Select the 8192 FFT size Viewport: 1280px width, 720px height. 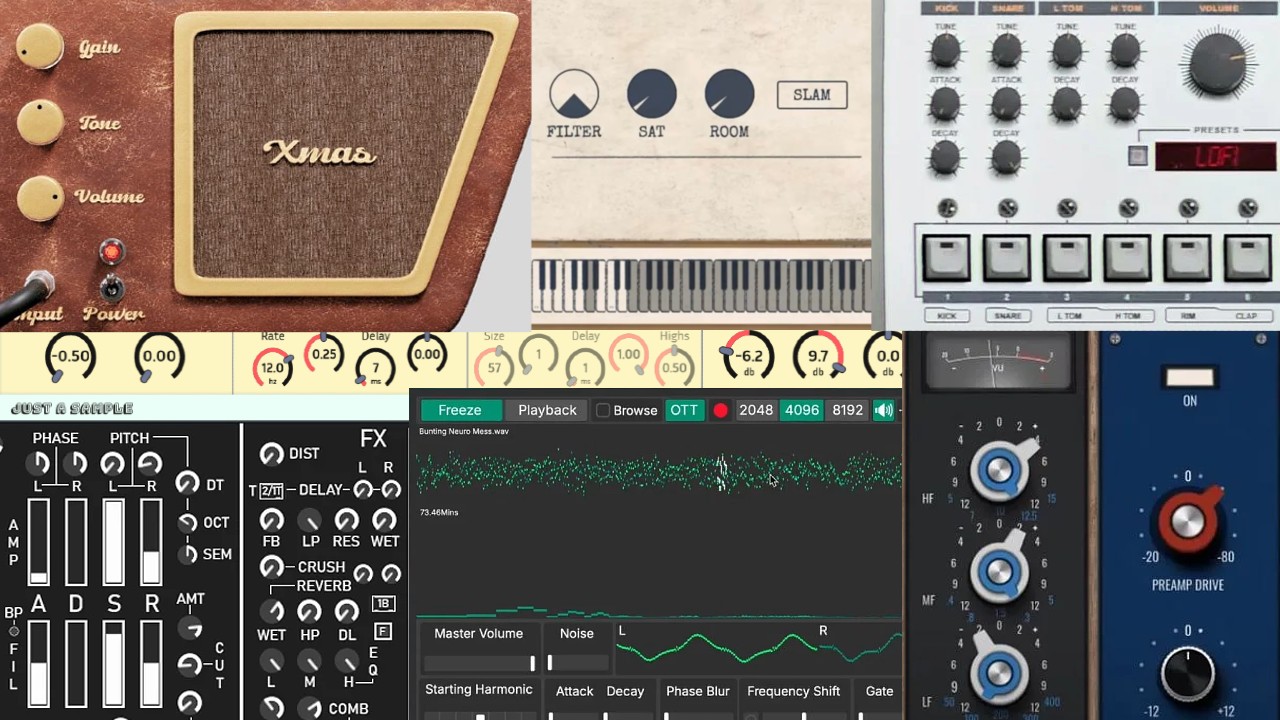point(848,410)
